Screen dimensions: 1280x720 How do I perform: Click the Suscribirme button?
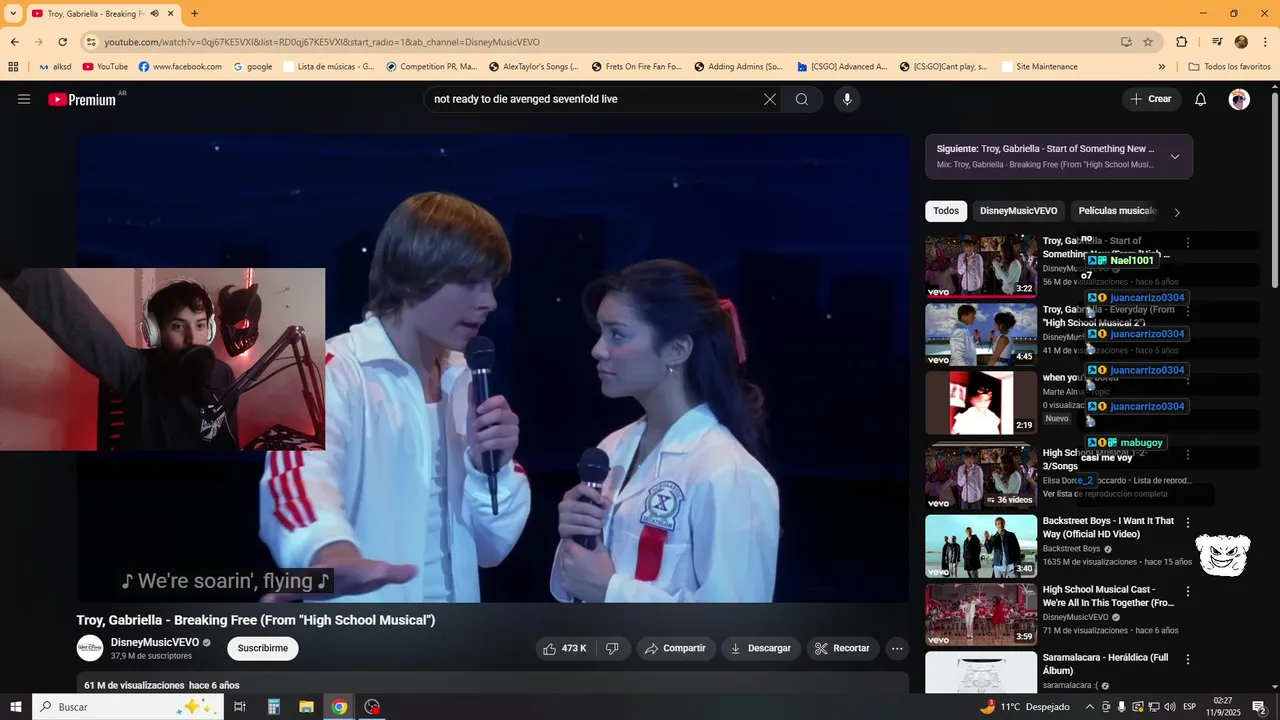[x=263, y=648]
